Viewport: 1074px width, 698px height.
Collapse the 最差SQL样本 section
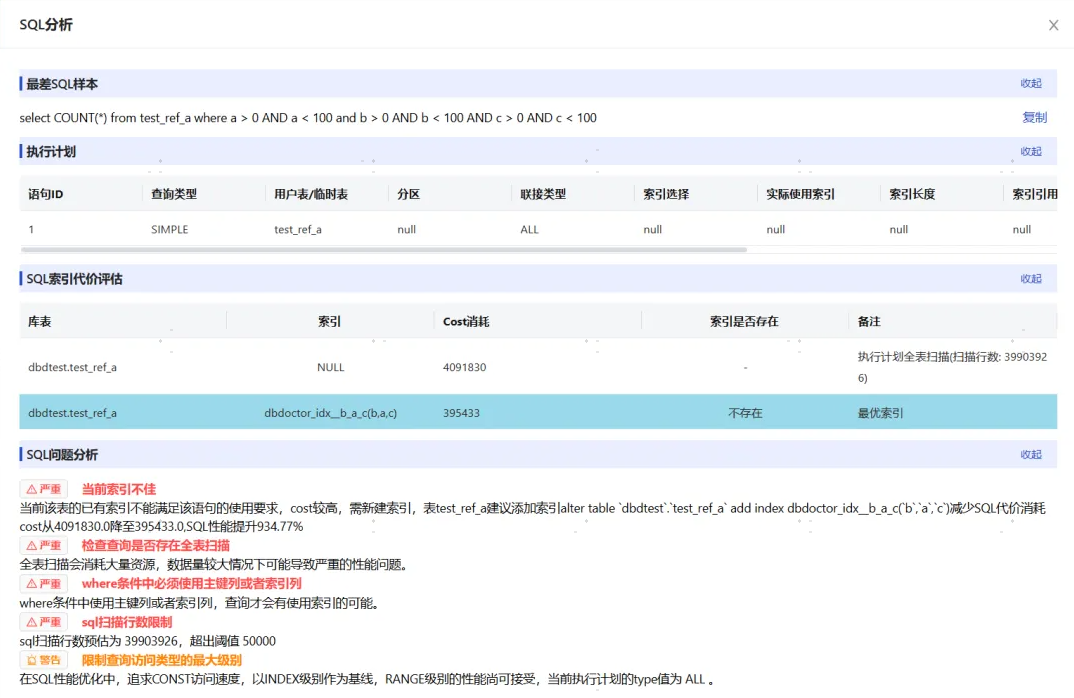pos(1031,83)
